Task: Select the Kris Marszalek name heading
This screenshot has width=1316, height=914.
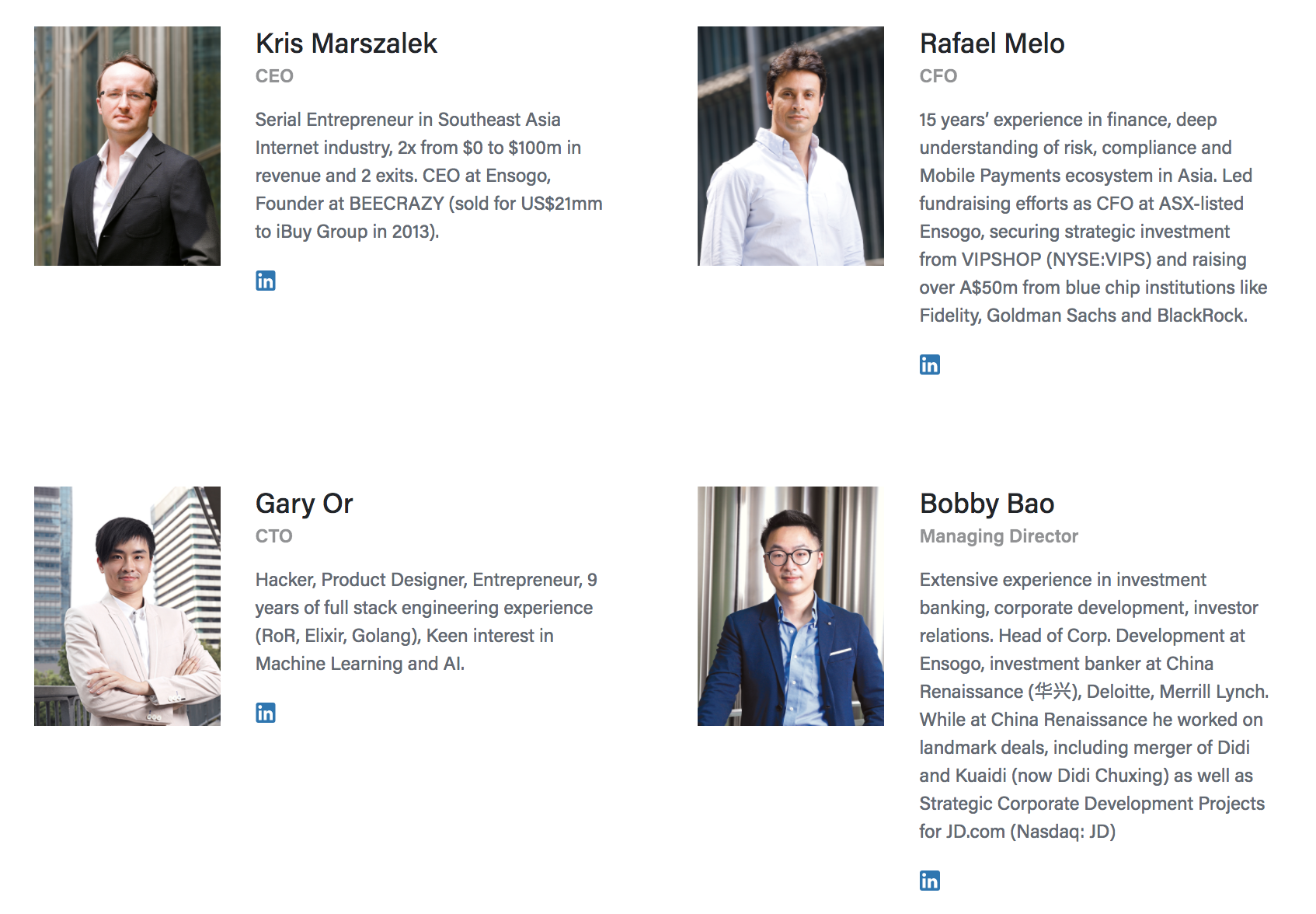Action: pos(346,44)
